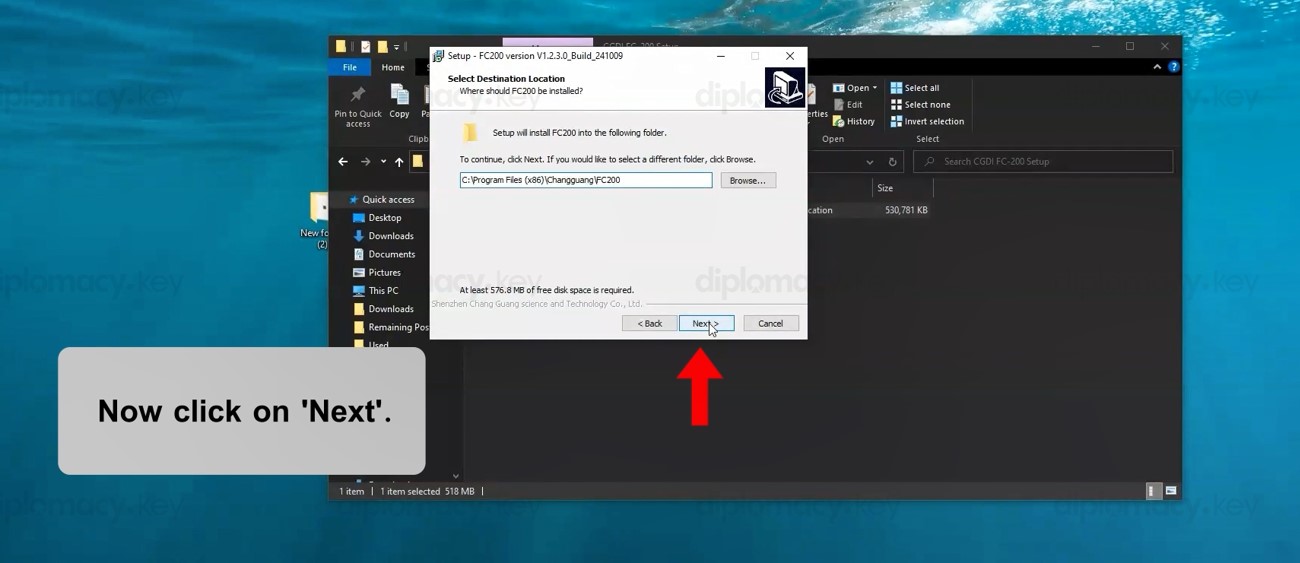Screen dimensions: 1300x563
Task: Click the Select none icon
Action: tap(896, 105)
